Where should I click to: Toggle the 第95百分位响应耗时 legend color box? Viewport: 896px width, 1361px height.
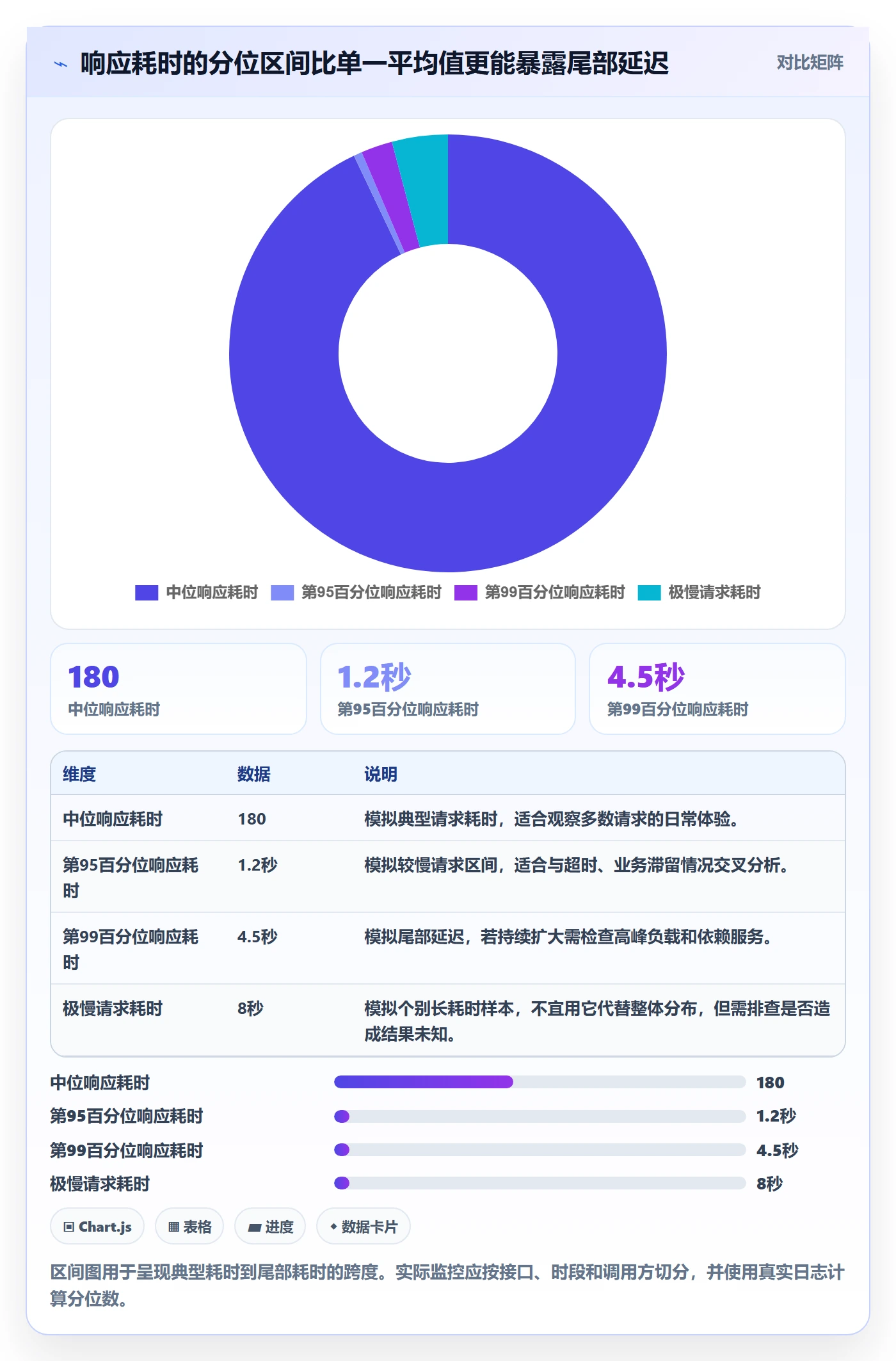point(282,593)
